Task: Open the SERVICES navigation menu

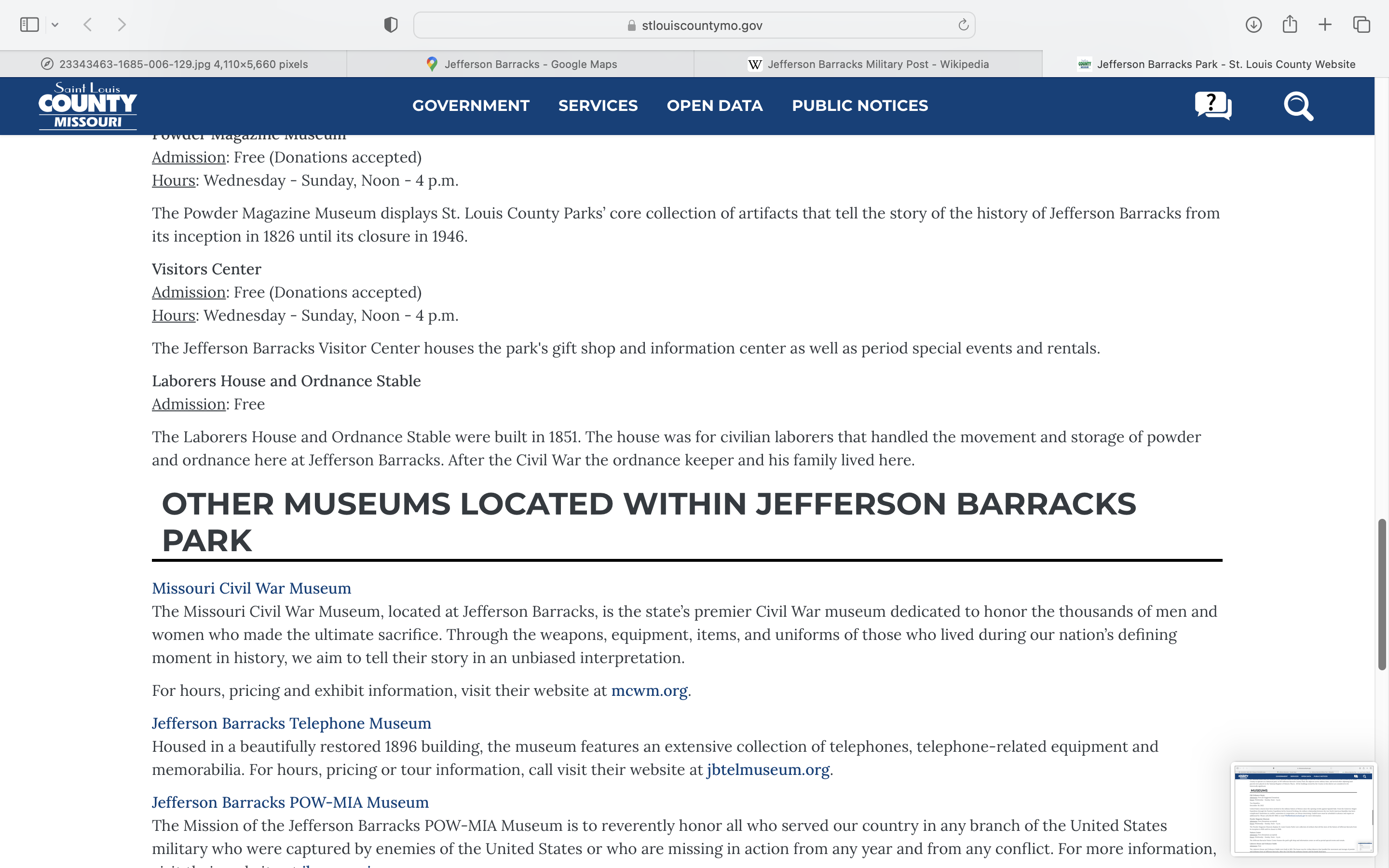Action: coord(598,106)
